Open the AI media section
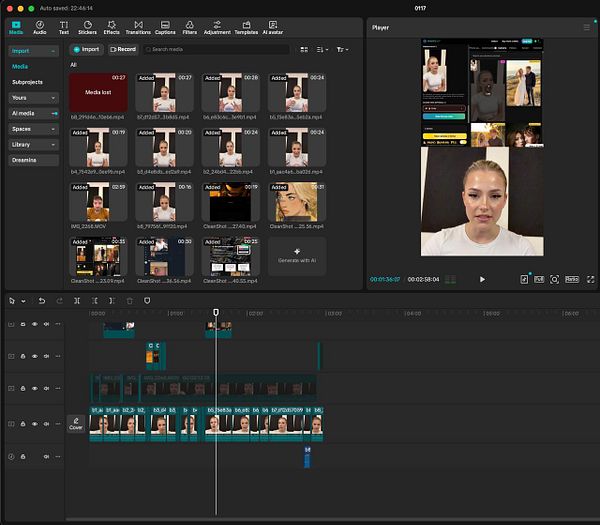Image resolution: width=600 pixels, height=525 pixels. tap(33, 113)
